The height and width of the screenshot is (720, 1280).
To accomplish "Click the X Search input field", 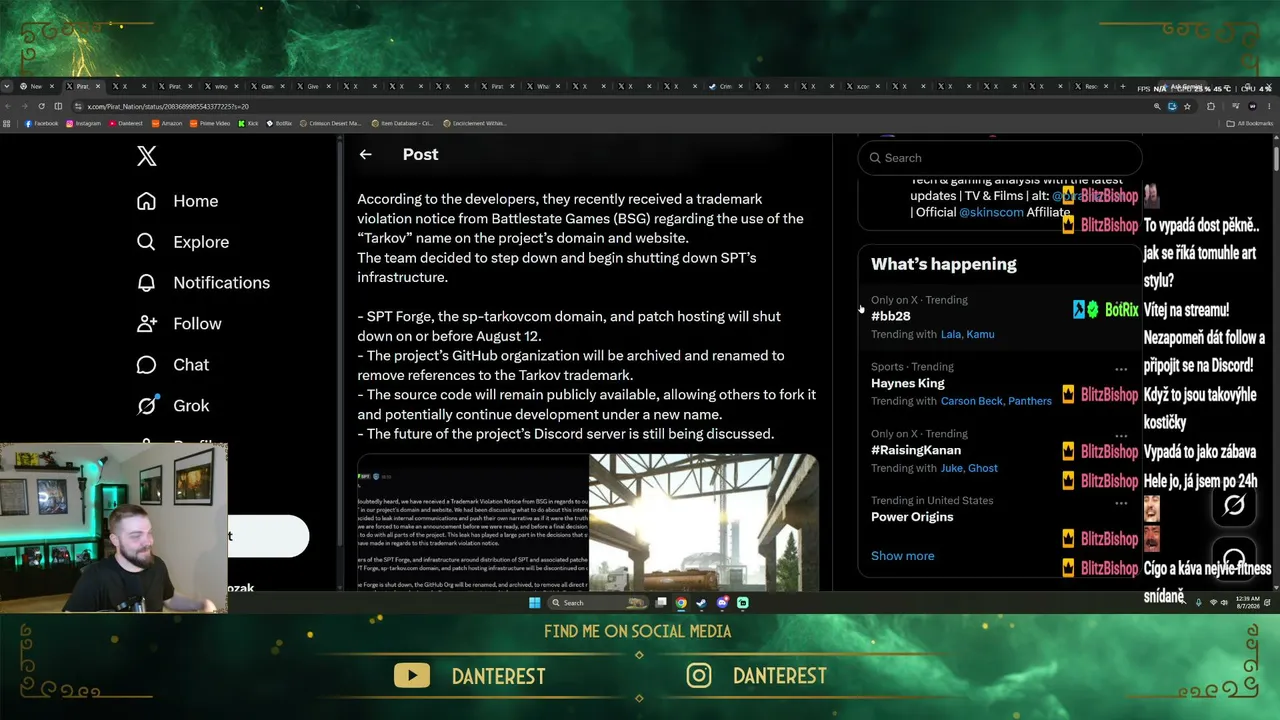I will click(1000, 158).
